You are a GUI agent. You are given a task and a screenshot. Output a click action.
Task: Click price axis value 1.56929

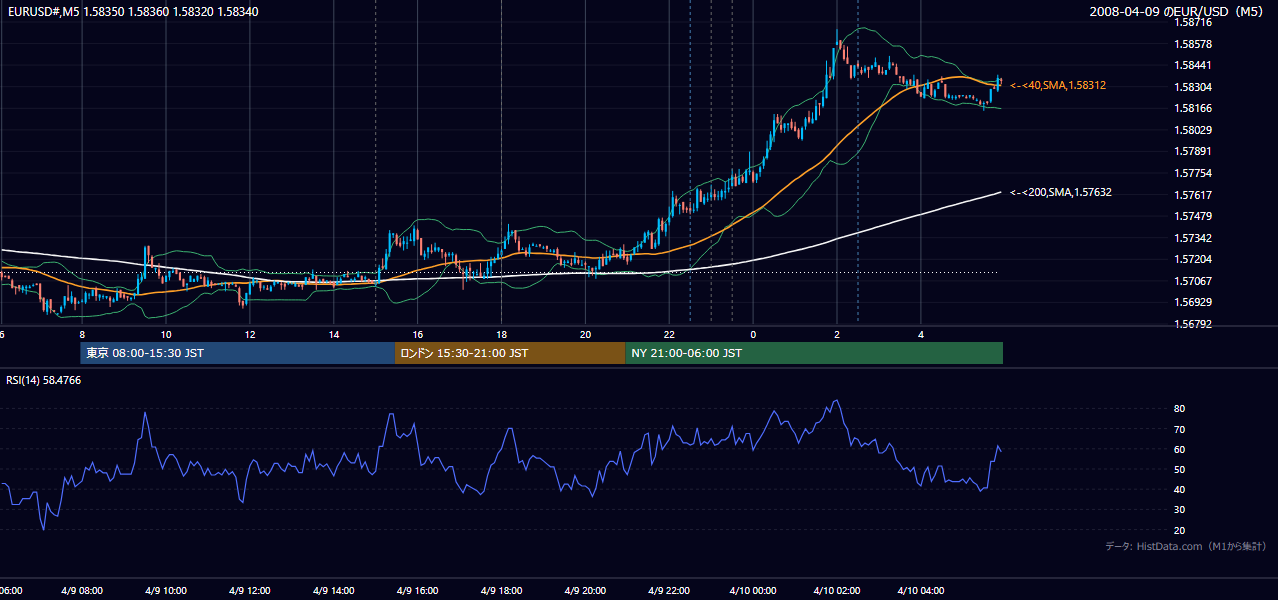coord(1194,302)
